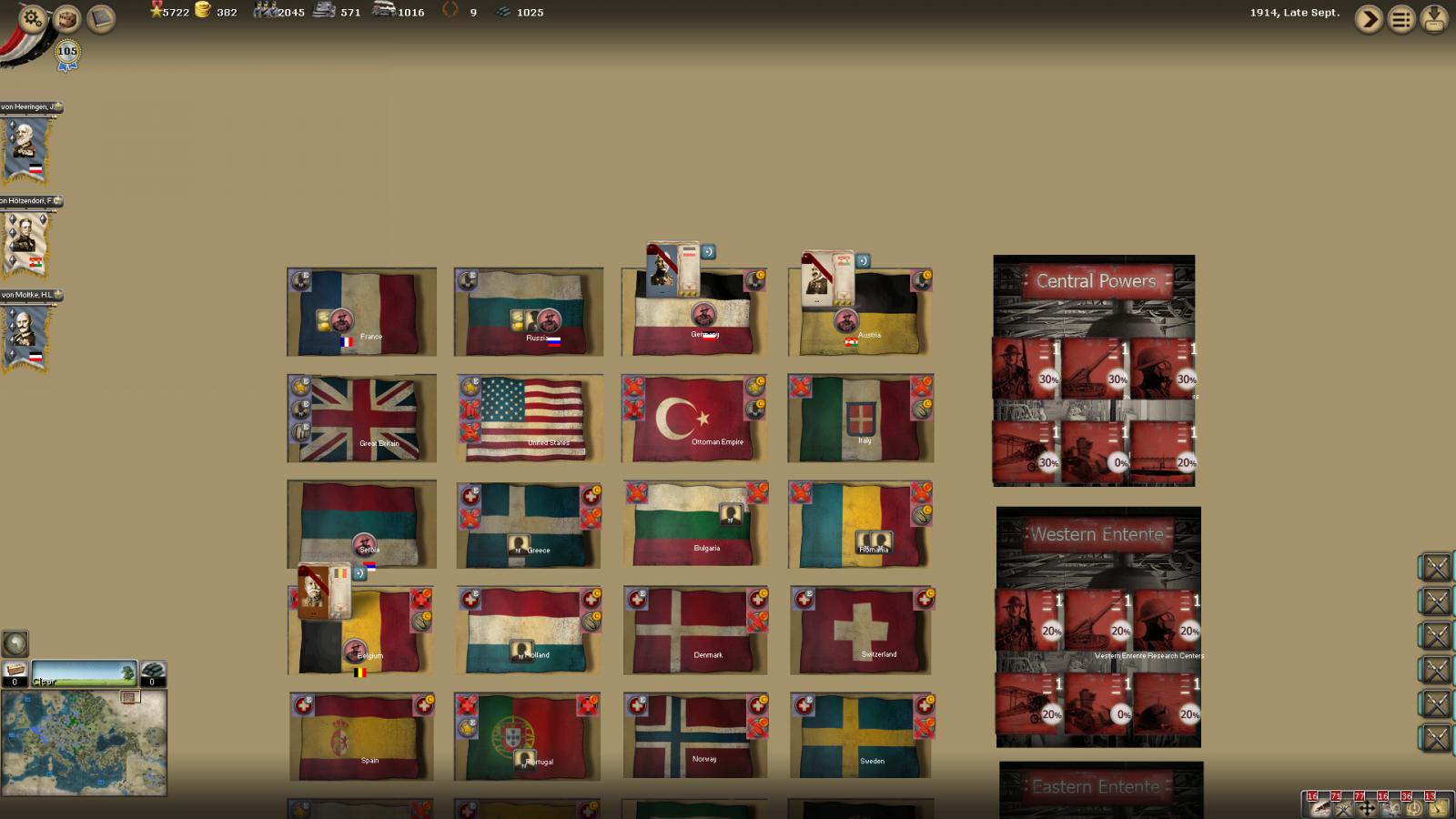Click the Europe minimap

(x=84, y=742)
